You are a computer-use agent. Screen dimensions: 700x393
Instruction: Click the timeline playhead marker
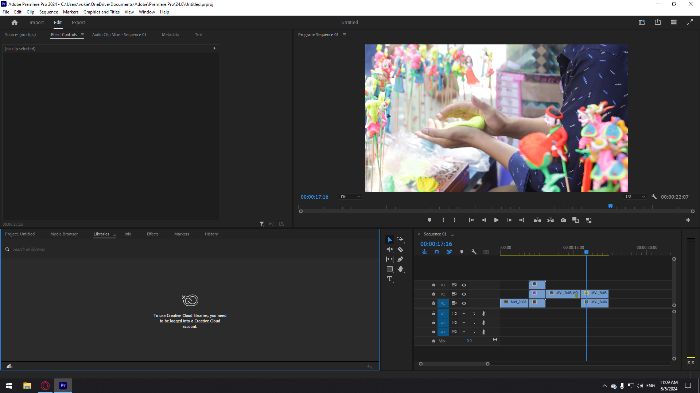(586, 252)
